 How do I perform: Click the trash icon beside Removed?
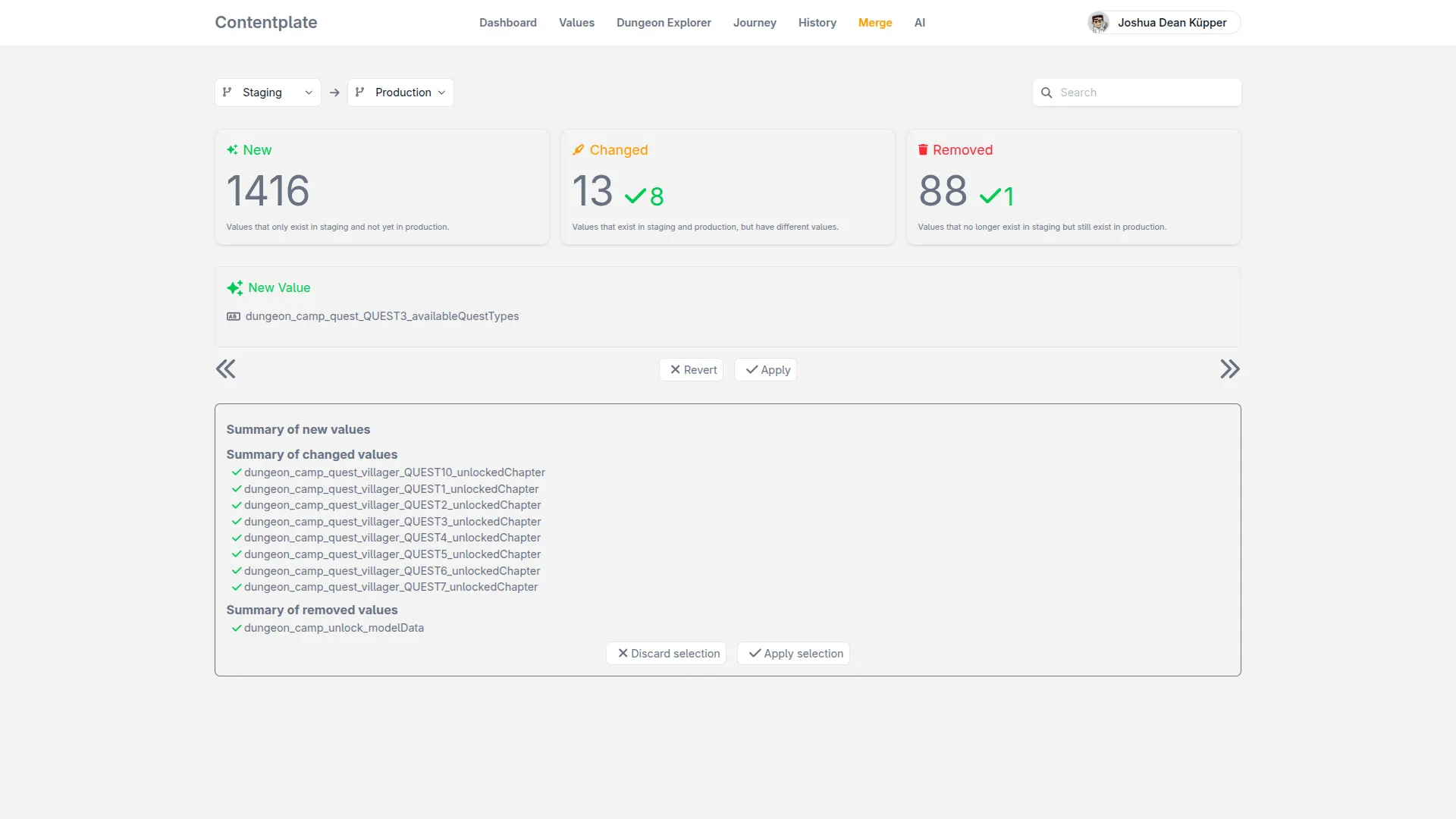pos(923,150)
